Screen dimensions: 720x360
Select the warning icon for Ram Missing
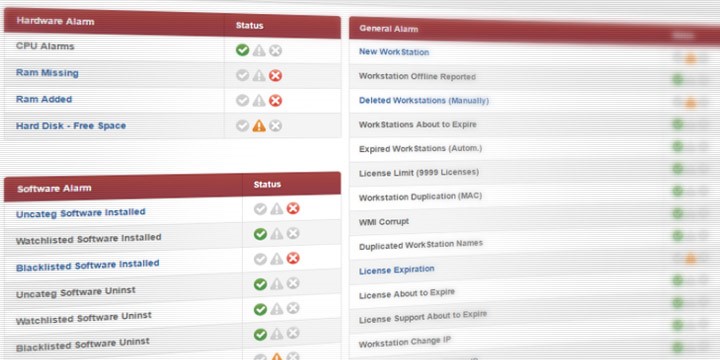pyautogui.click(x=259, y=75)
